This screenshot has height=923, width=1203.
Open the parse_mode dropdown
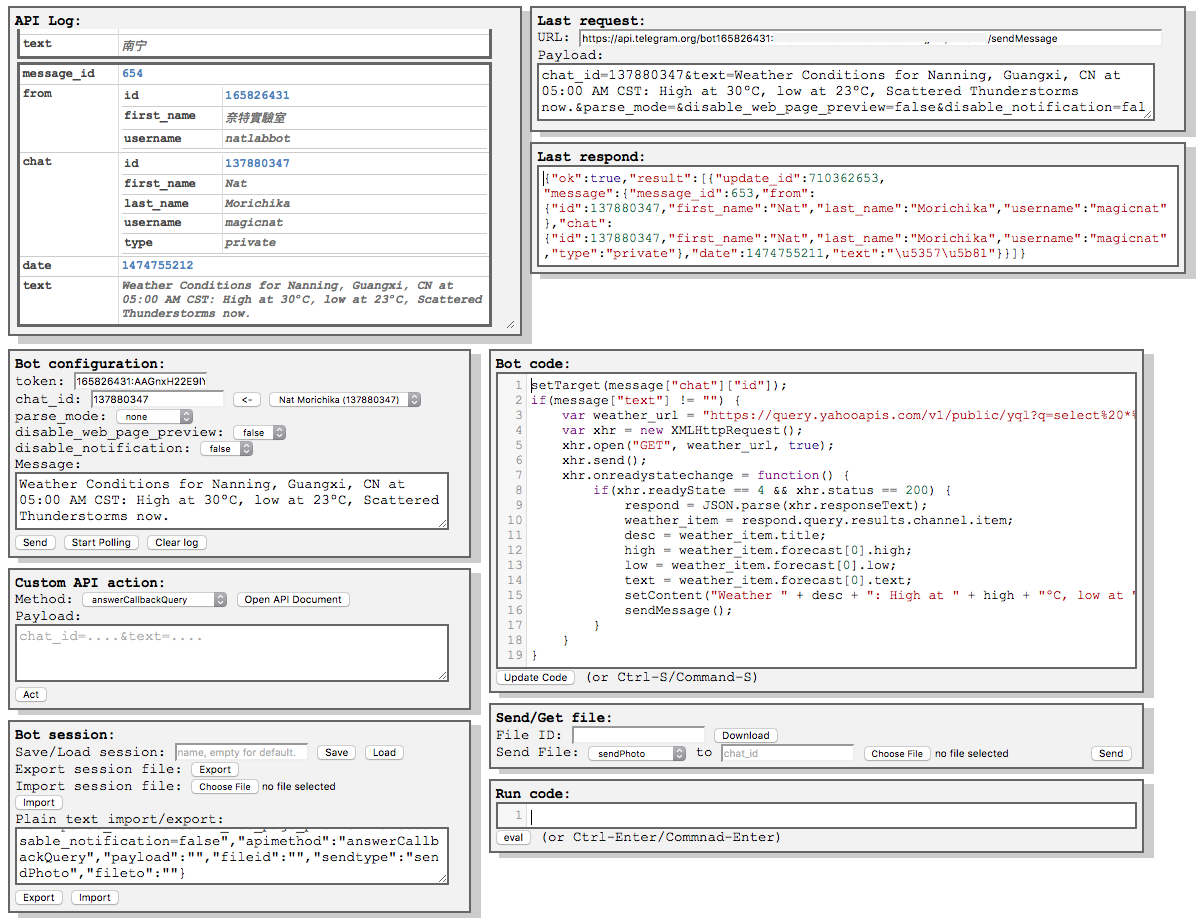click(x=153, y=416)
